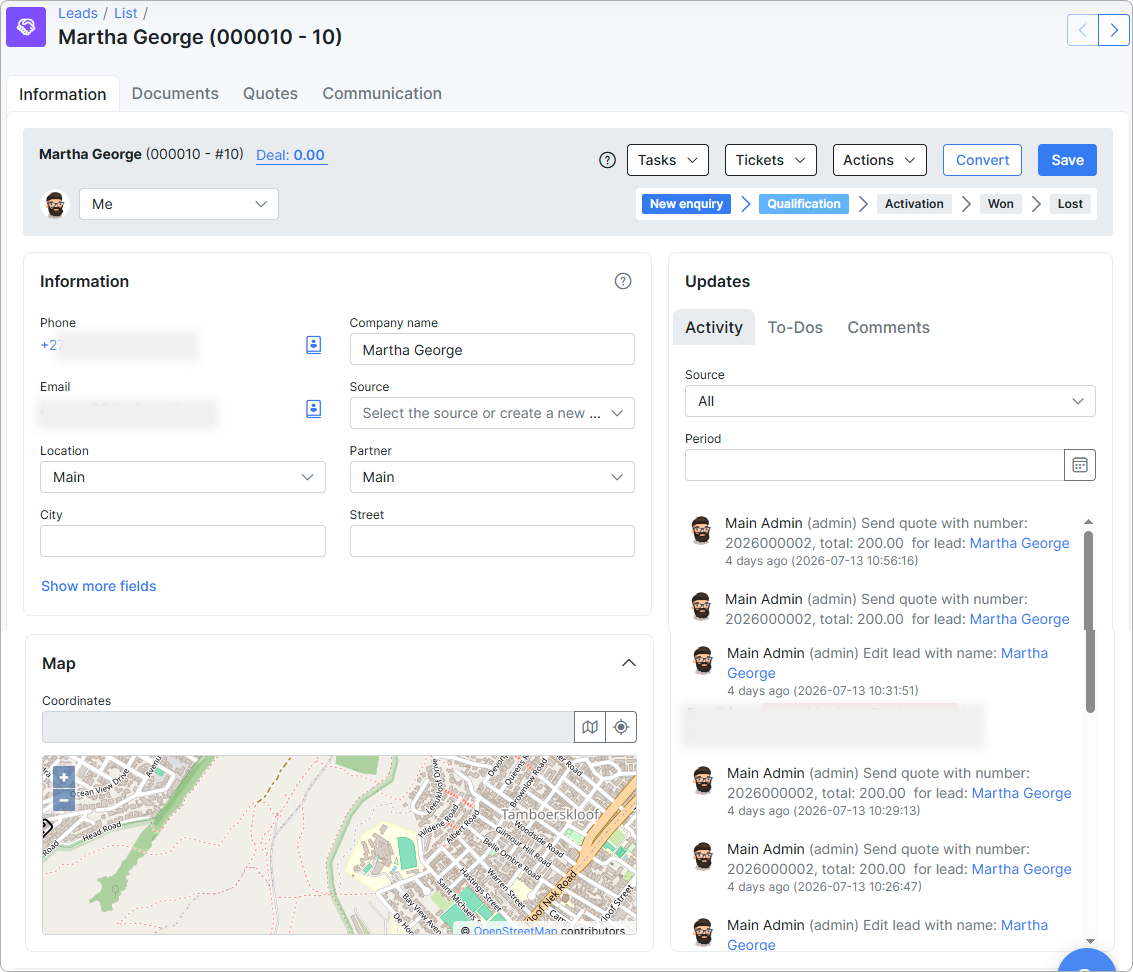Open the Actions dropdown

point(879,160)
